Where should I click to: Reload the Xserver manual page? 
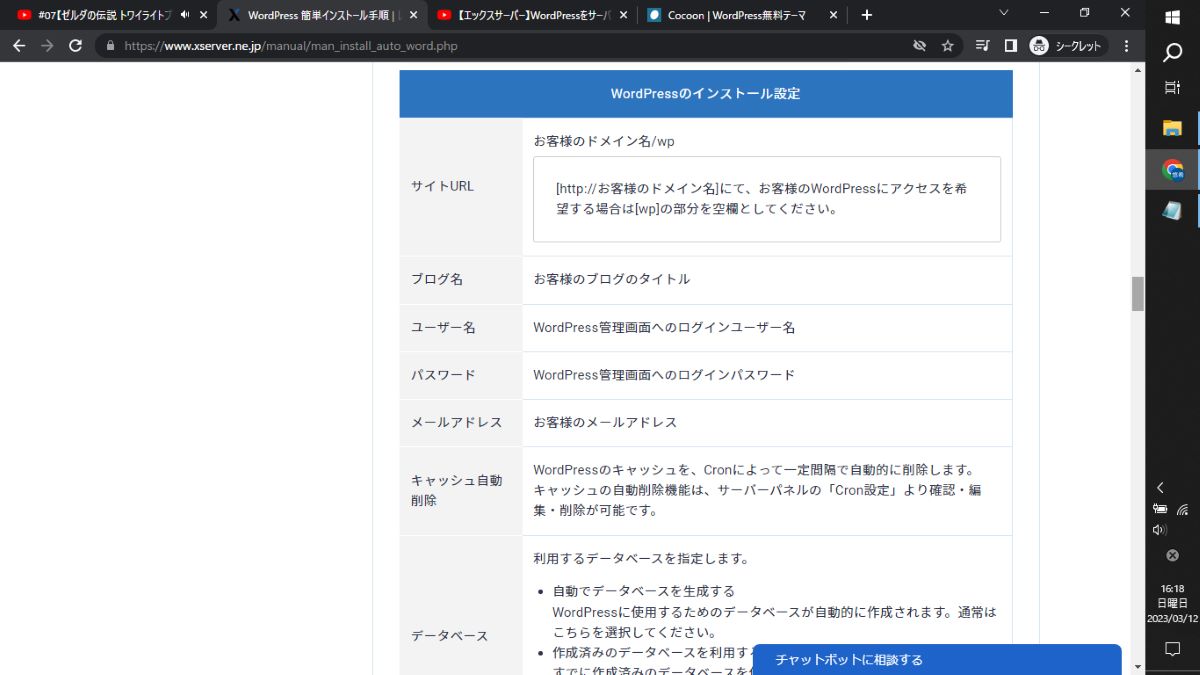(75, 46)
